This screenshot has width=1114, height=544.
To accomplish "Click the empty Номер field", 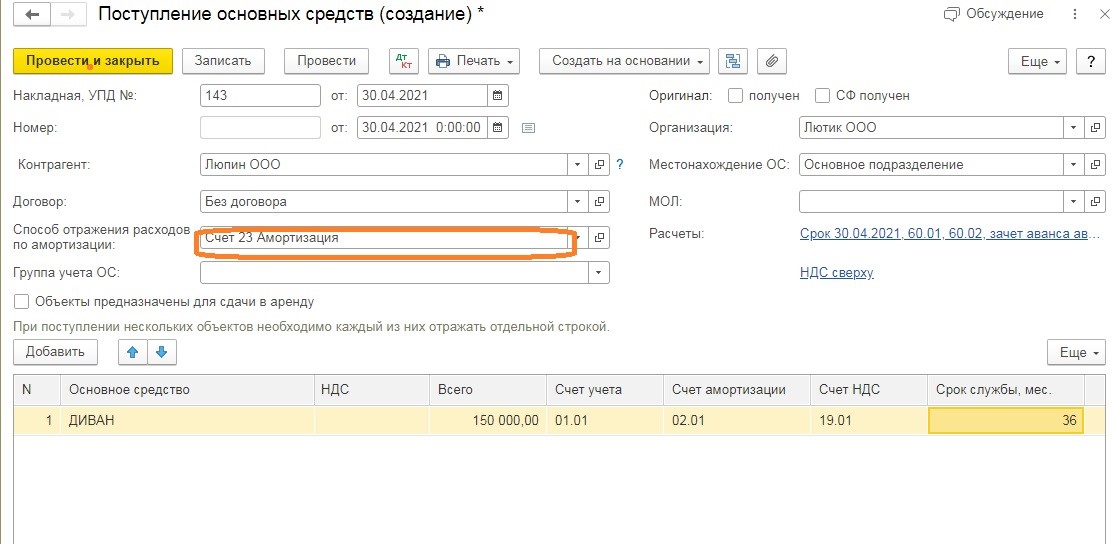I will 260,128.
